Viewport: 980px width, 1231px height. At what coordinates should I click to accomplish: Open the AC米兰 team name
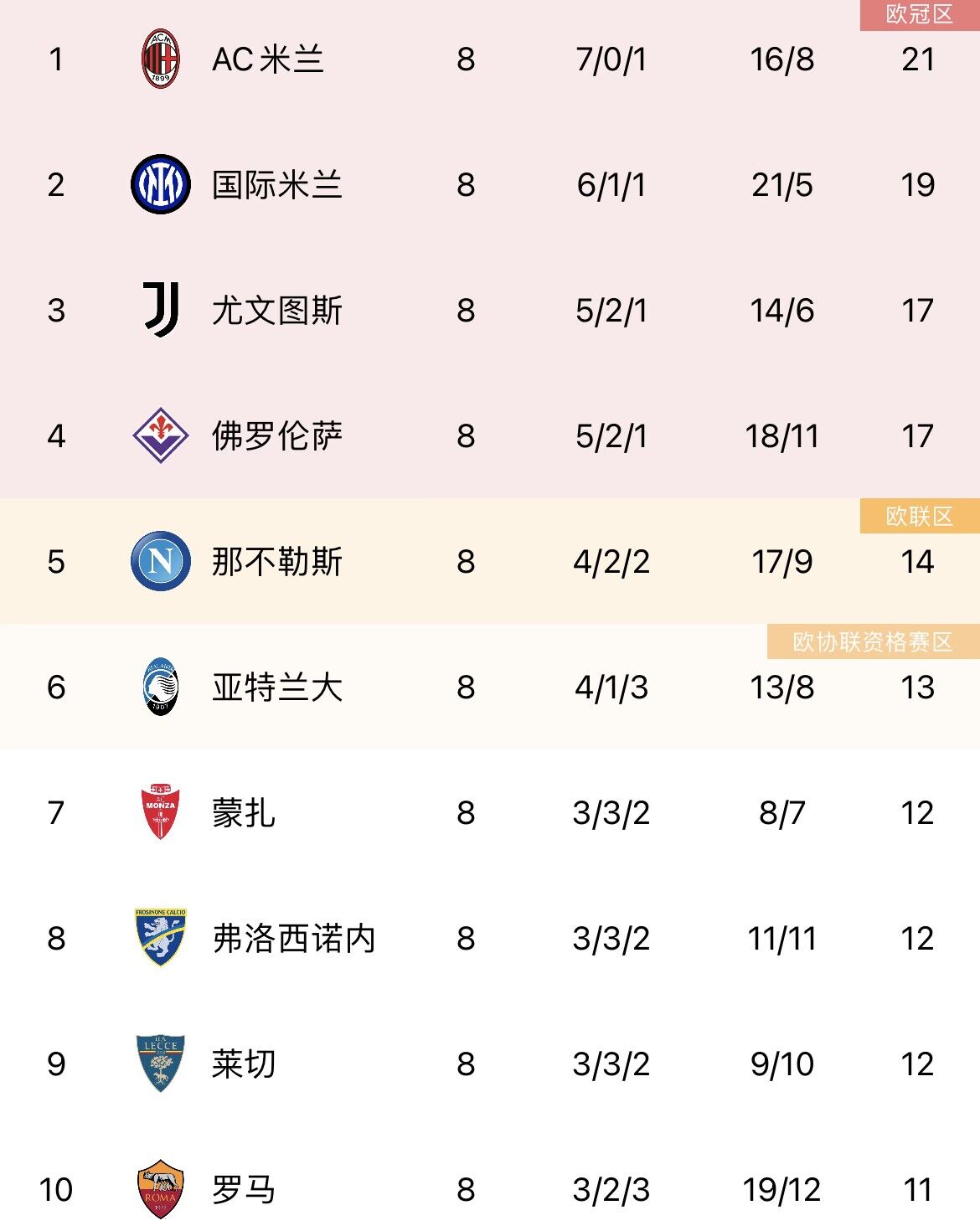coord(268,59)
